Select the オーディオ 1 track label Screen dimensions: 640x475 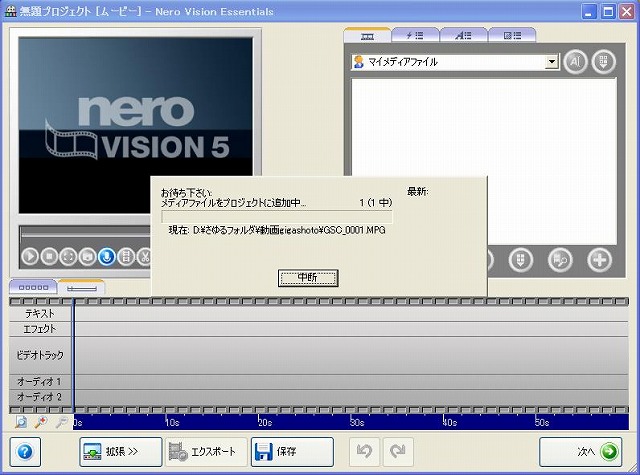[x=40, y=382]
